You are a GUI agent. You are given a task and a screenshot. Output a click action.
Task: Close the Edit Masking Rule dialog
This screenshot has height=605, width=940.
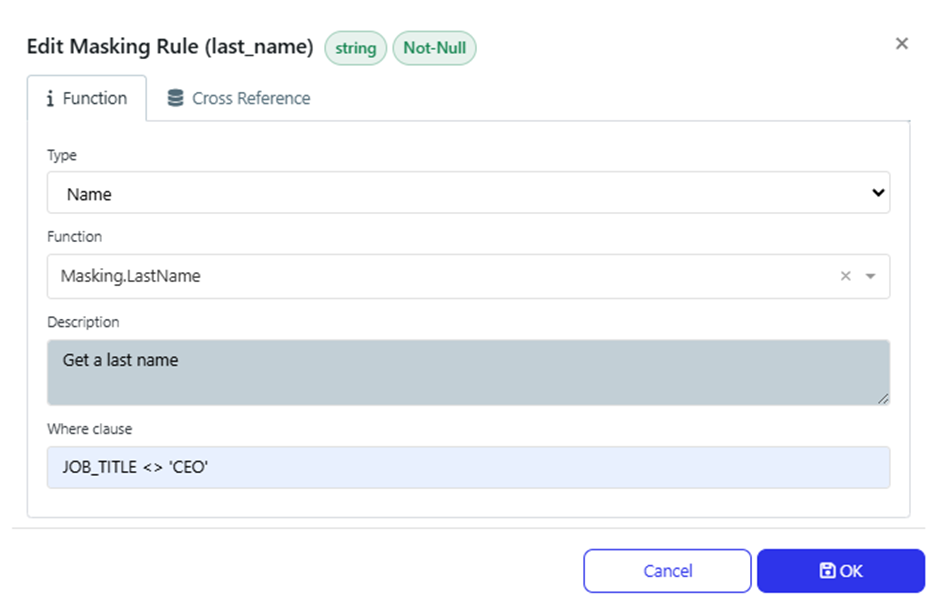pyautogui.click(x=902, y=43)
